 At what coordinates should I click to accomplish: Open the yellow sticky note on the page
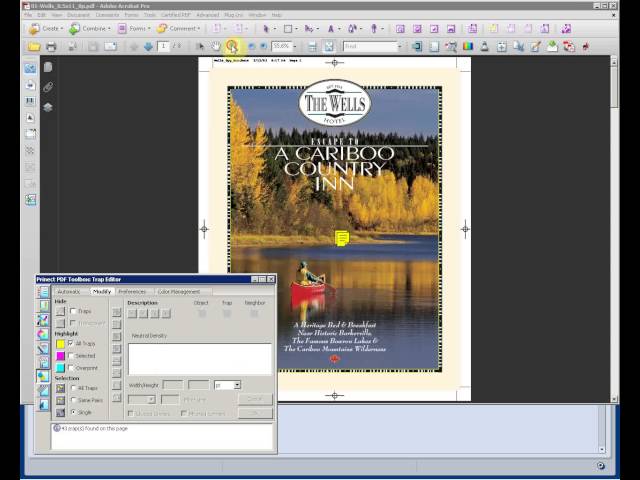pos(342,238)
